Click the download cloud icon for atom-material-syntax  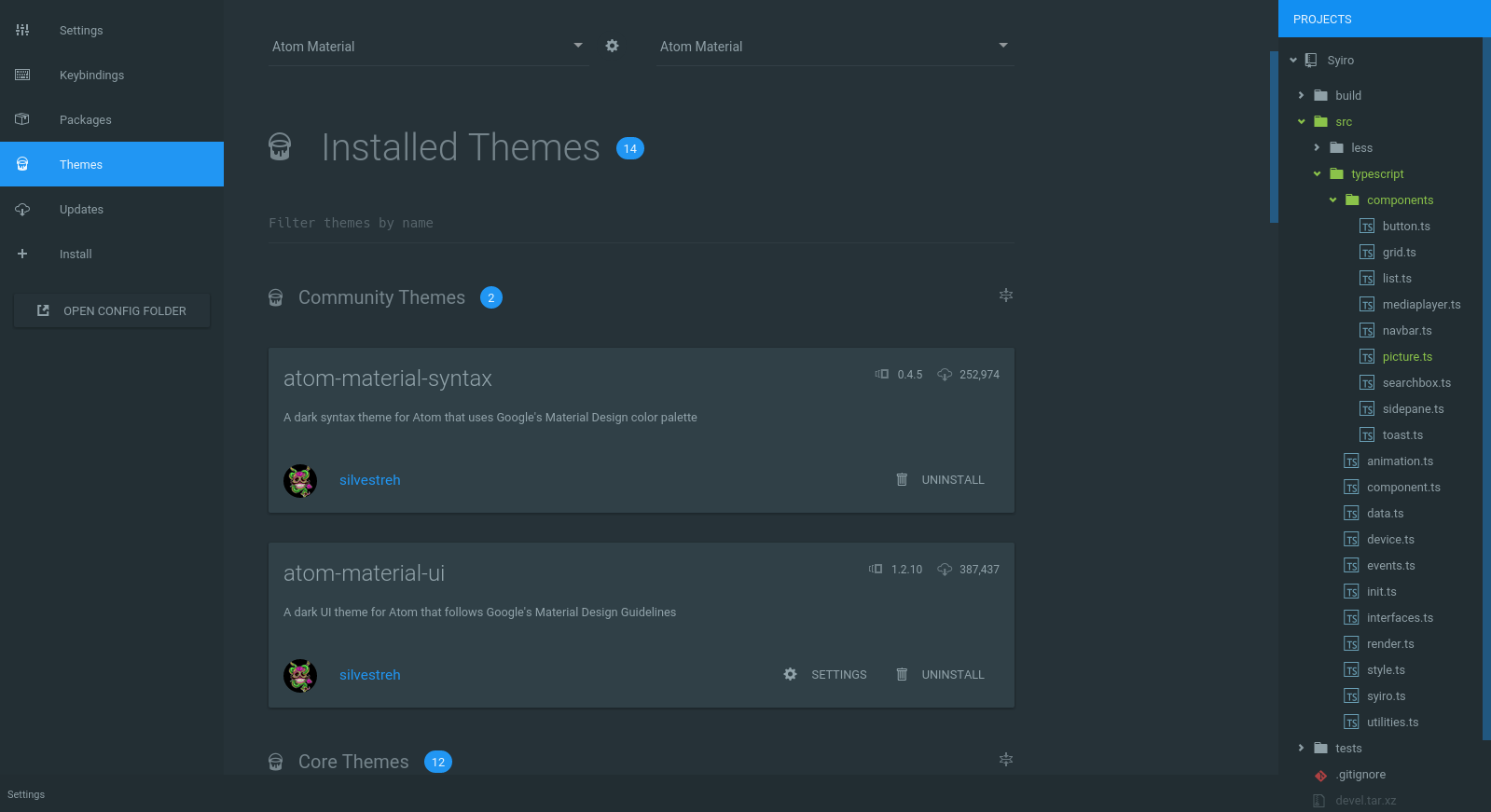(945, 375)
